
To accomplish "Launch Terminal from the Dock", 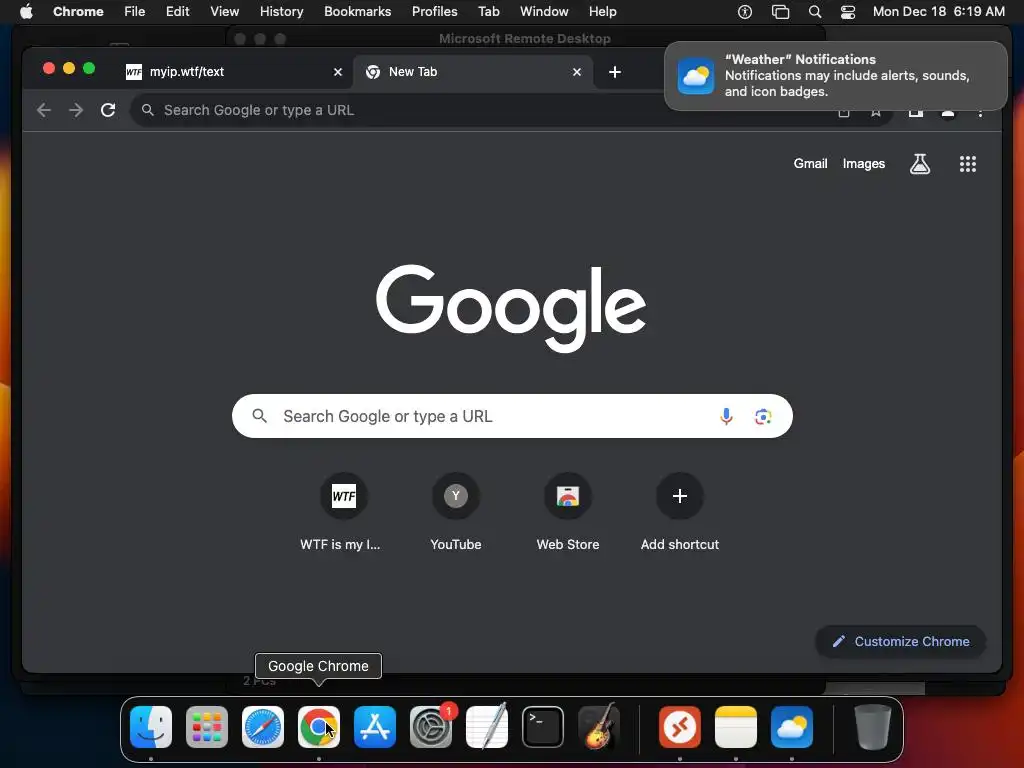I will tap(543, 727).
